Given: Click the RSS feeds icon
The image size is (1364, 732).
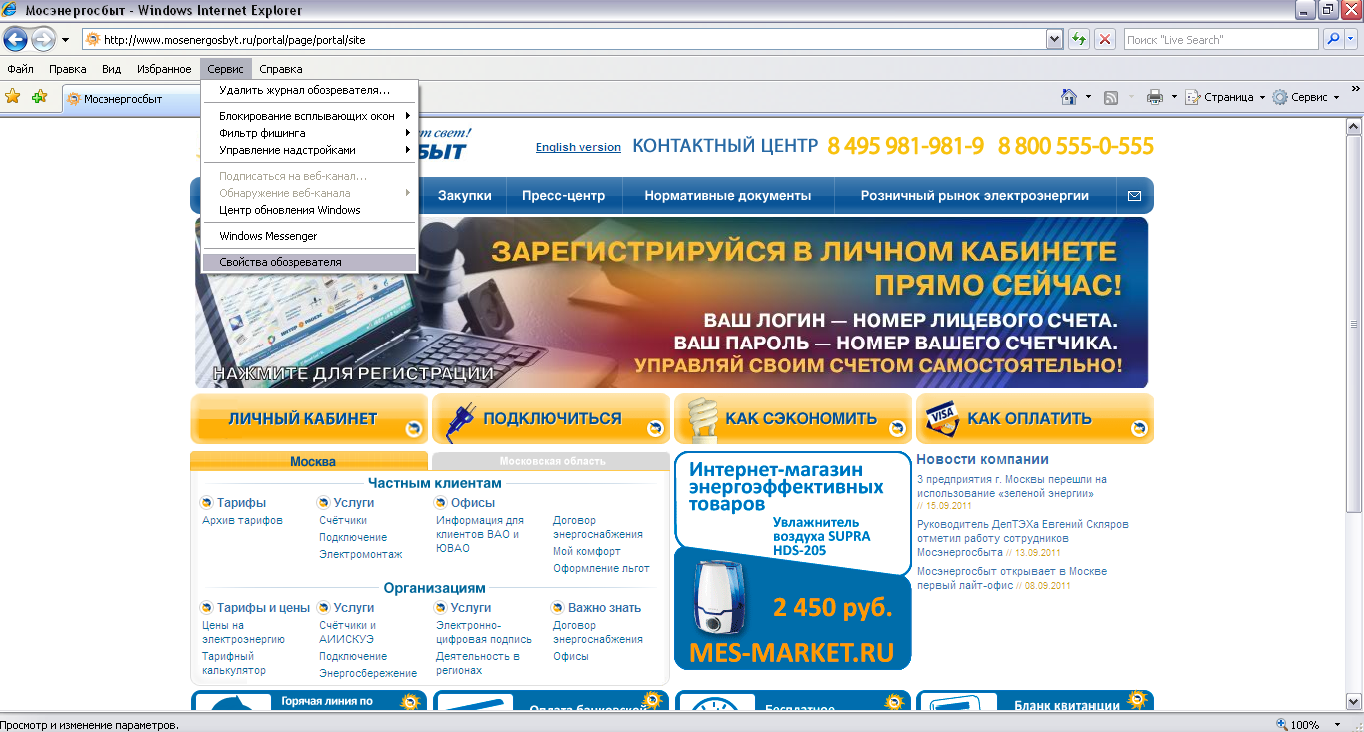Looking at the screenshot, I should (1111, 97).
